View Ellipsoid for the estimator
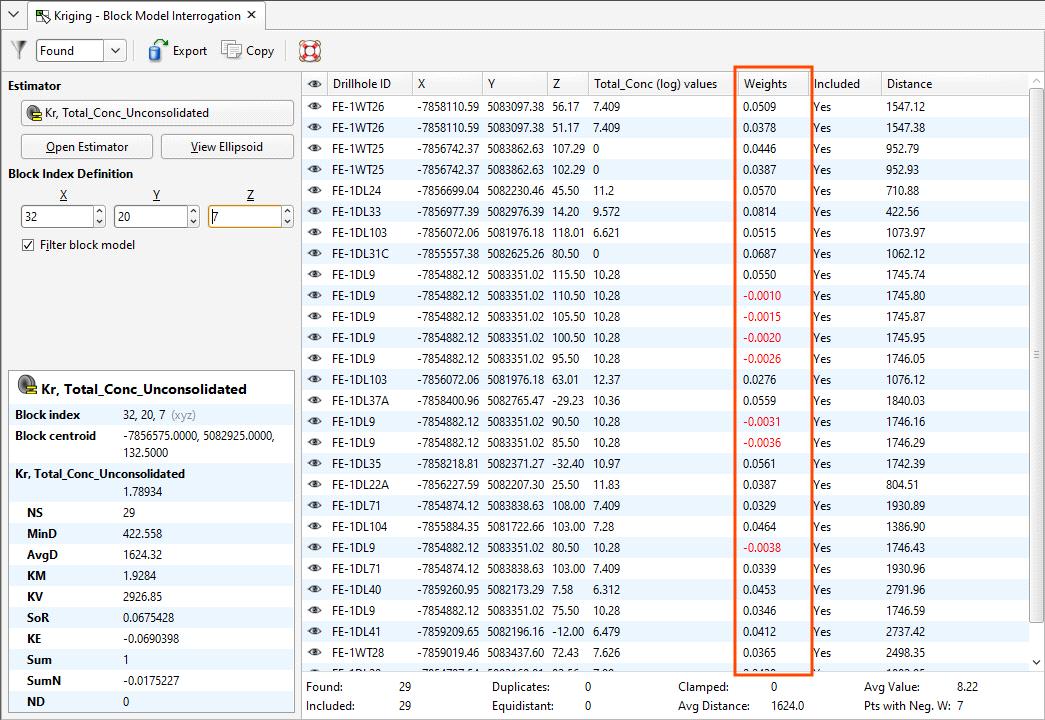Image resolution: width=1045 pixels, height=720 pixels. [227, 147]
